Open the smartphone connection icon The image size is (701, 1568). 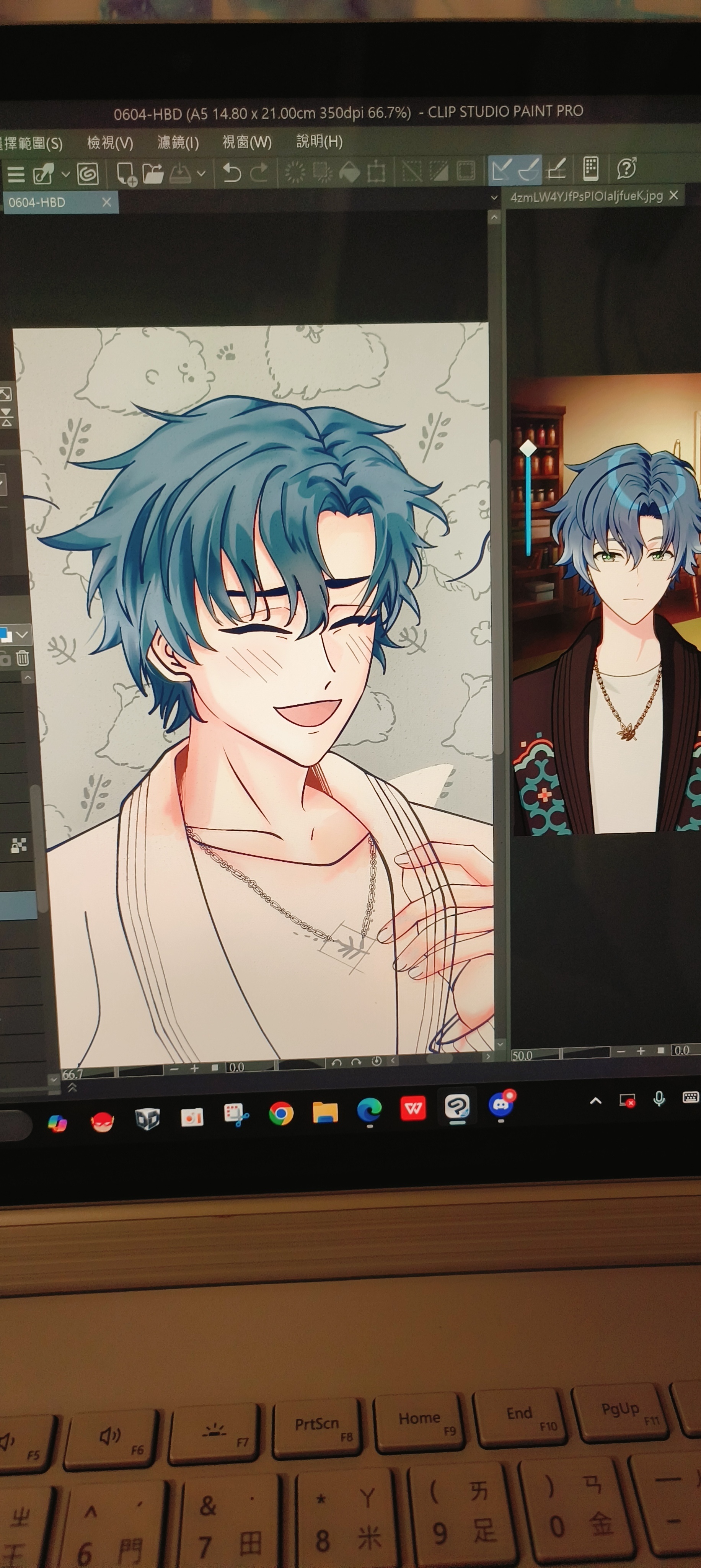tap(590, 168)
